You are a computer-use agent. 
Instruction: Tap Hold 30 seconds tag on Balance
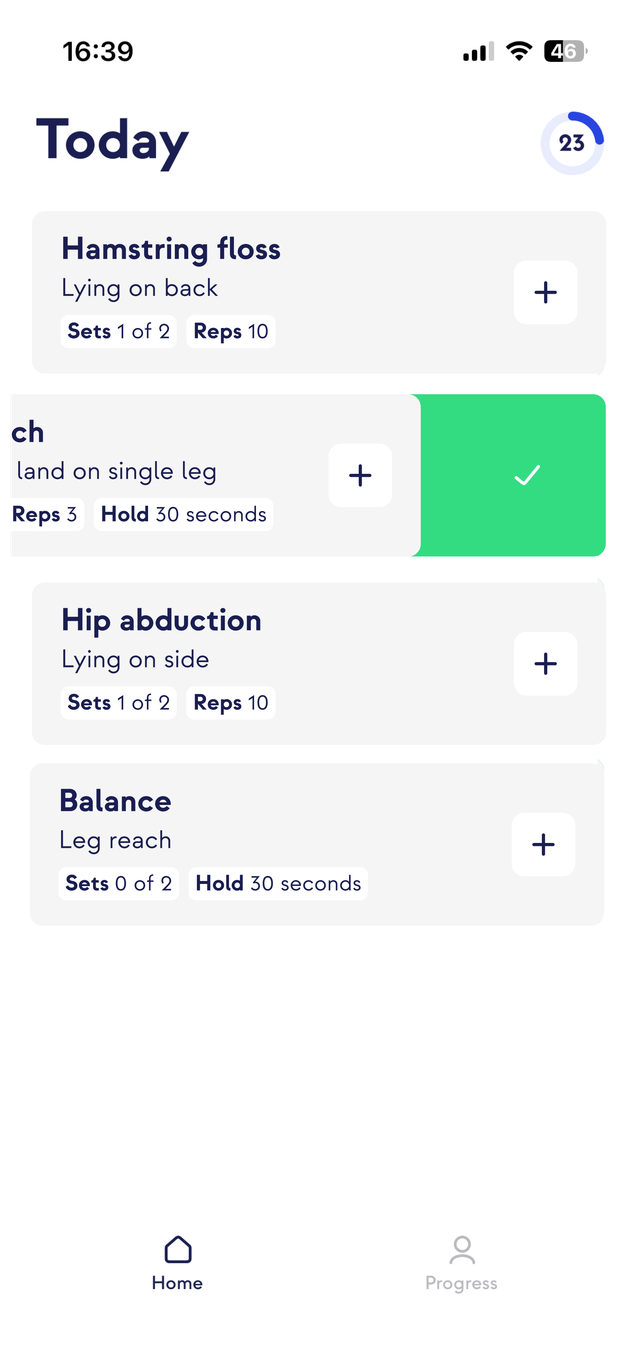[278, 883]
